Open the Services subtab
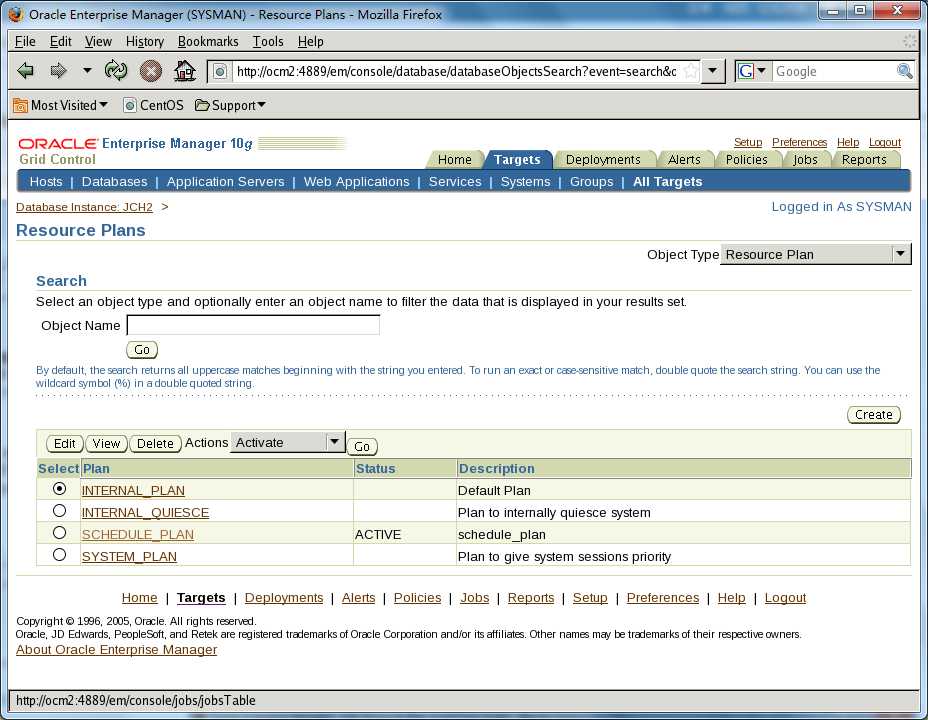Screen dimensions: 928x720 click(x=455, y=182)
